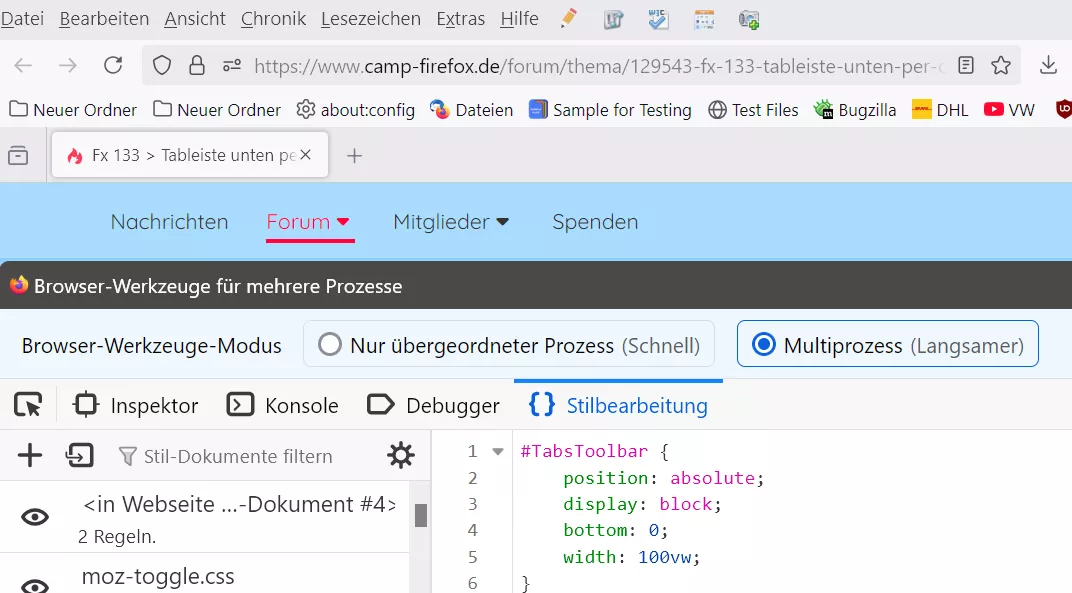The width and height of the screenshot is (1072, 593).
Task: Open the Hilfe menu
Action: point(520,18)
